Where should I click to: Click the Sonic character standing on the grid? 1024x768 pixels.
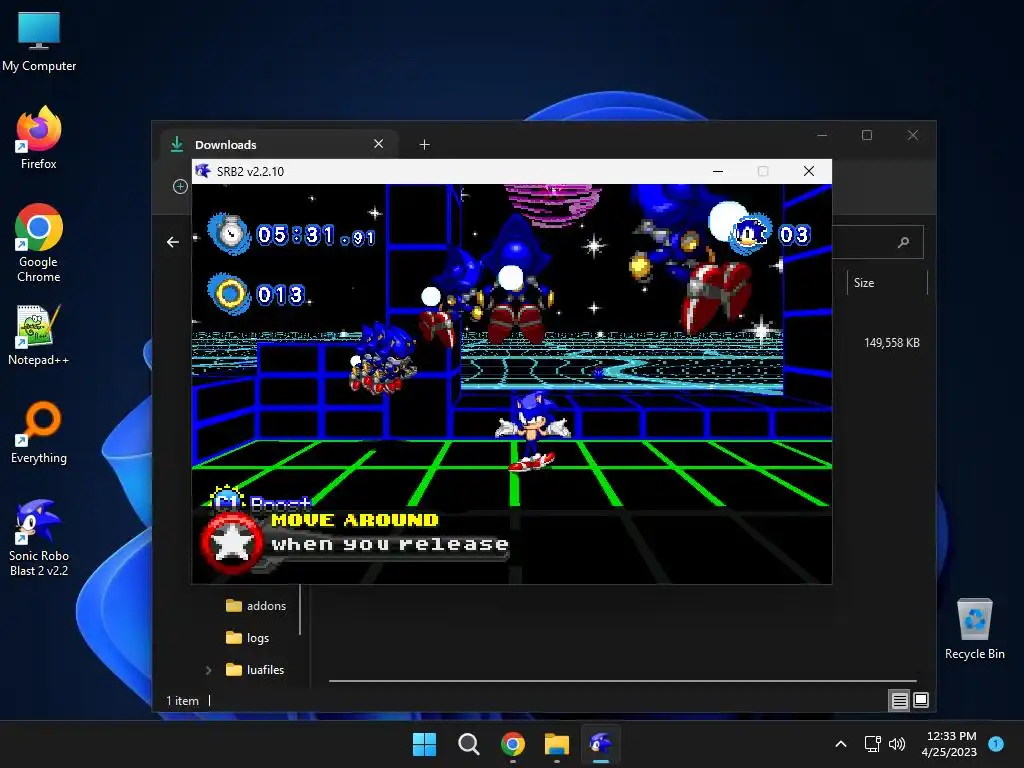pos(532,430)
